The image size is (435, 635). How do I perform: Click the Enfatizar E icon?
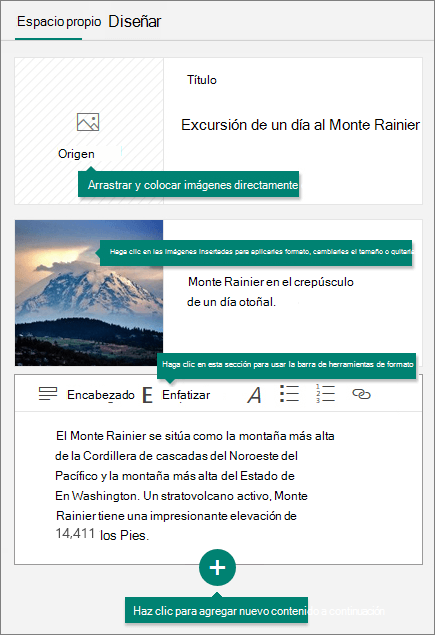point(147,395)
